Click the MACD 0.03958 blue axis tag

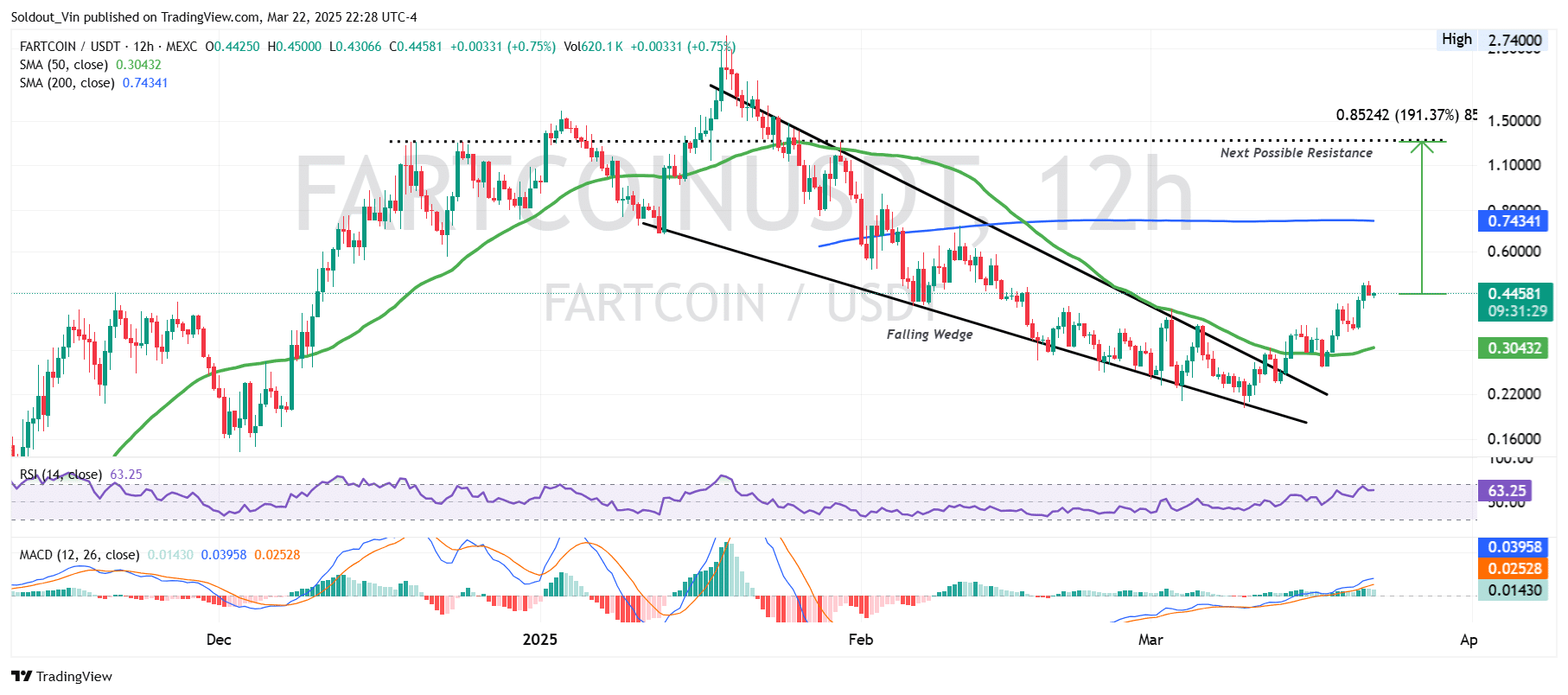pos(1514,547)
